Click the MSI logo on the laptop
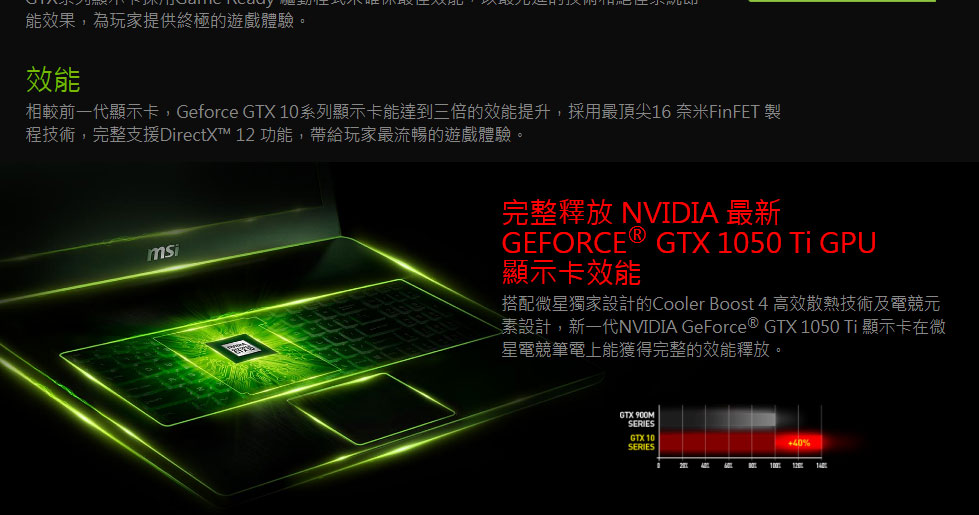 click(x=163, y=252)
